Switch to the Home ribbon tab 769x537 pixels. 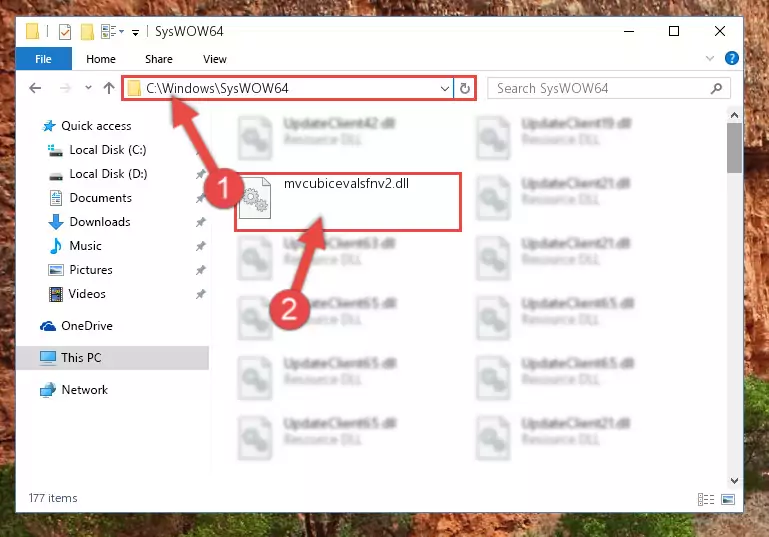point(101,59)
